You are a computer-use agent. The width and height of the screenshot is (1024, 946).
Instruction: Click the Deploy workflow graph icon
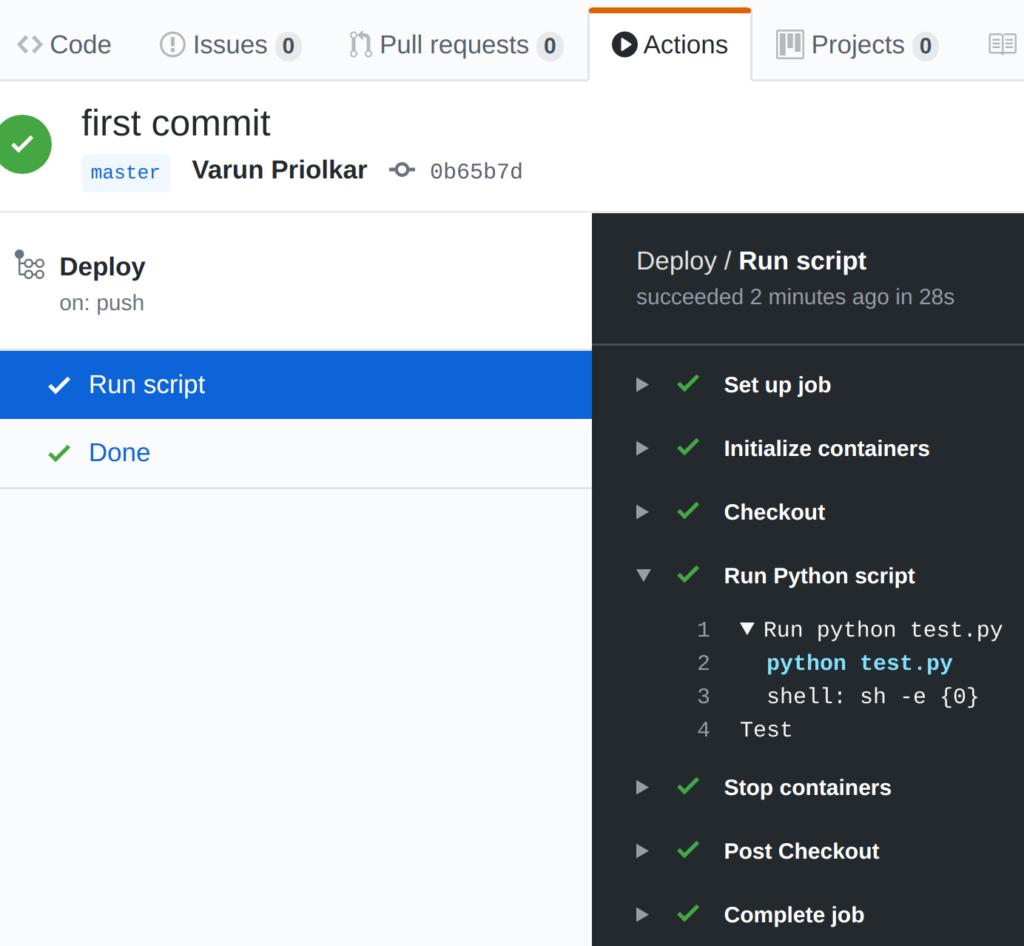(29, 265)
